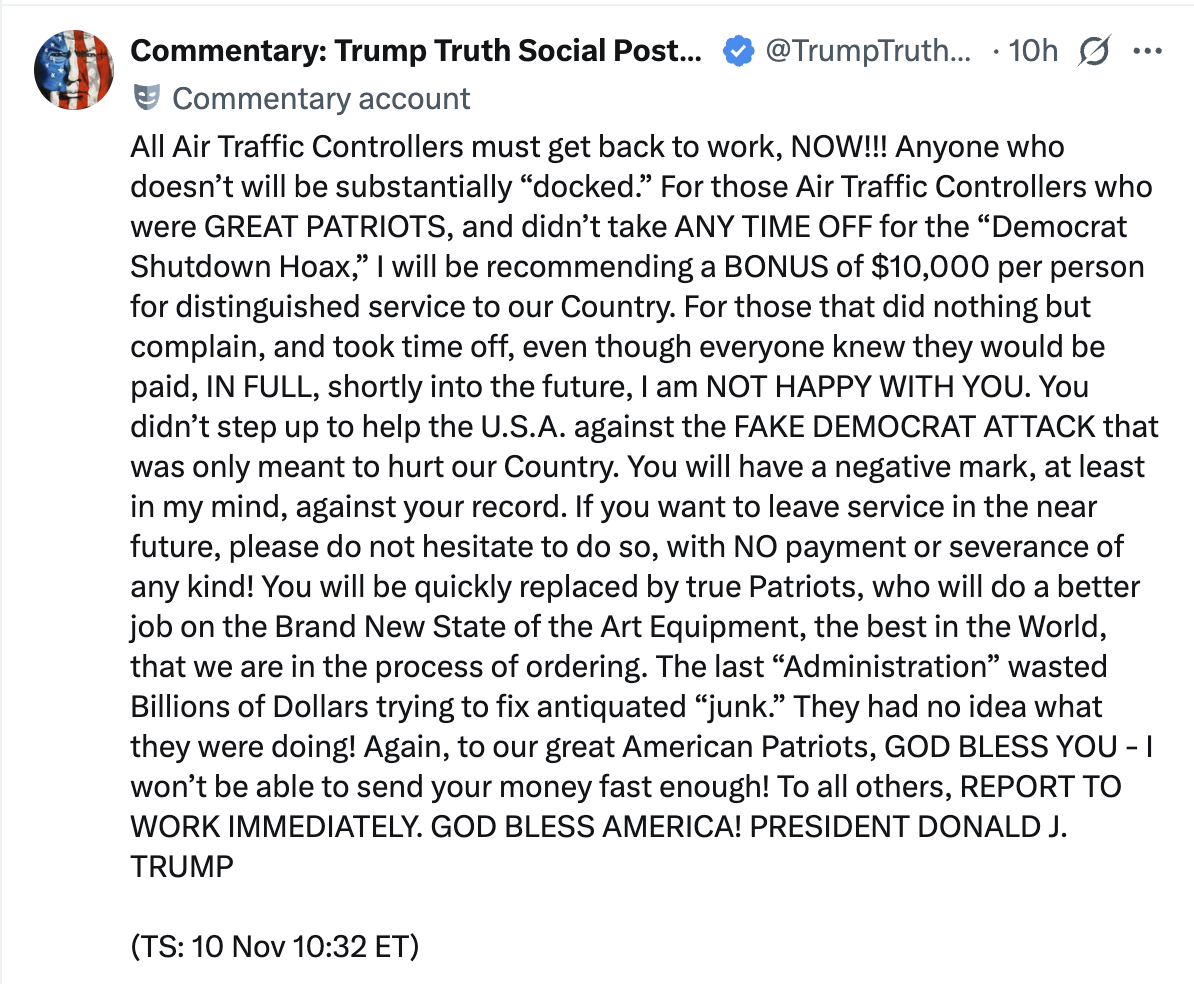Screen dimensions: 1194x984
Task: Open the @TrumpTruth handle link
Action: 866,50
